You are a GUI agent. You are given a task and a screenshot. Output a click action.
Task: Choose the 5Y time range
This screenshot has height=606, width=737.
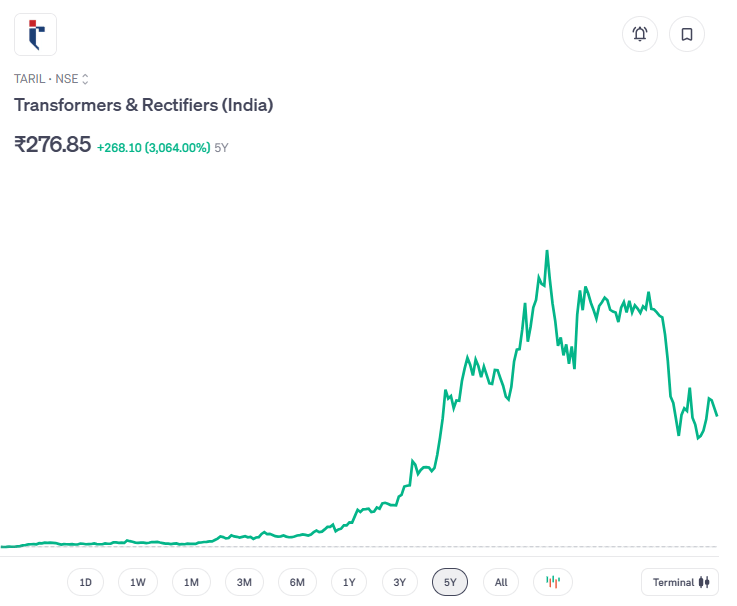coord(450,582)
